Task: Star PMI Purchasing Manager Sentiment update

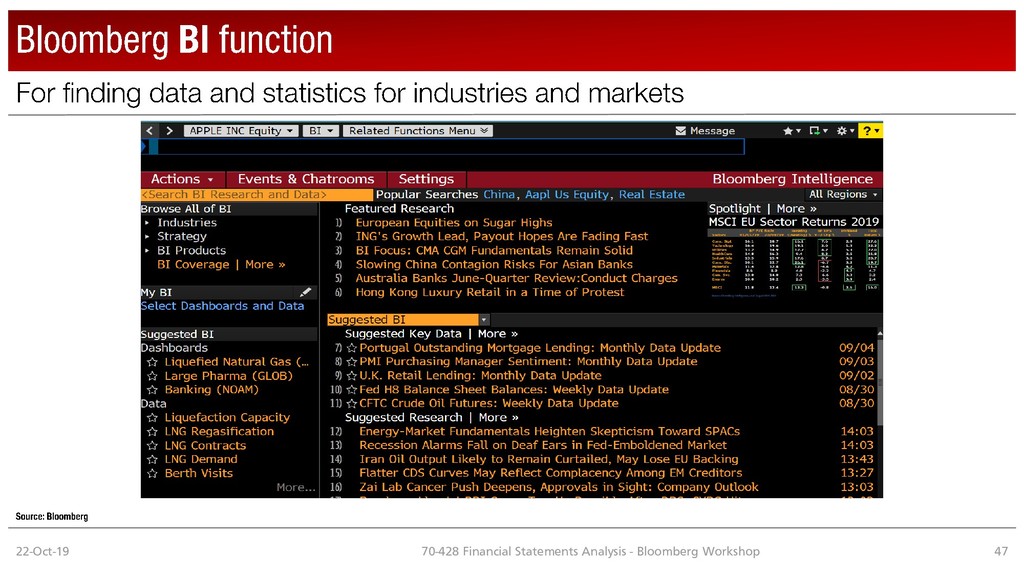Action: [351, 362]
